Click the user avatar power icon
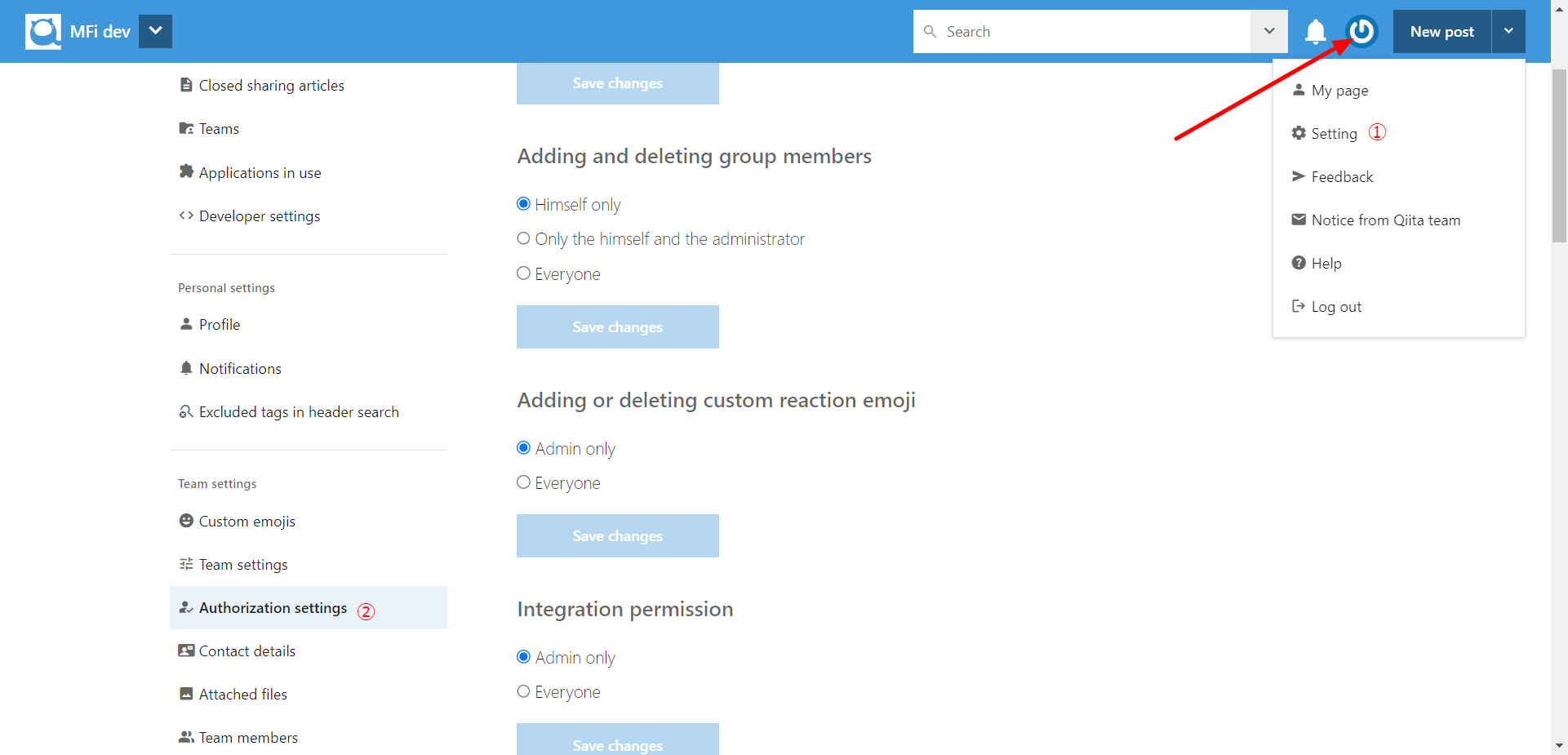The height and width of the screenshot is (755, 1568). (x=1361, y=32)
